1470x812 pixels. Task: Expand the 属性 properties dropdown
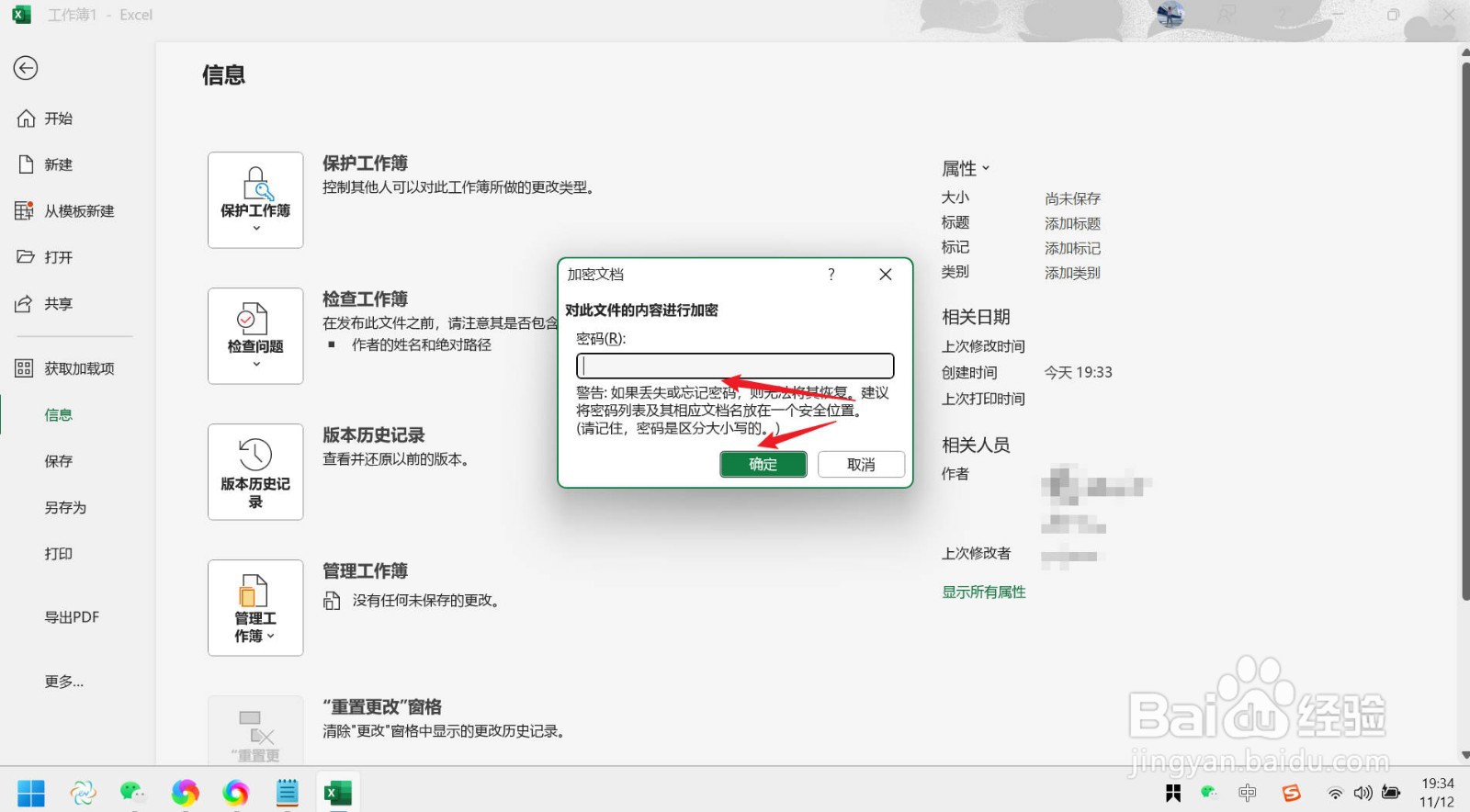(x=966, y=169)
